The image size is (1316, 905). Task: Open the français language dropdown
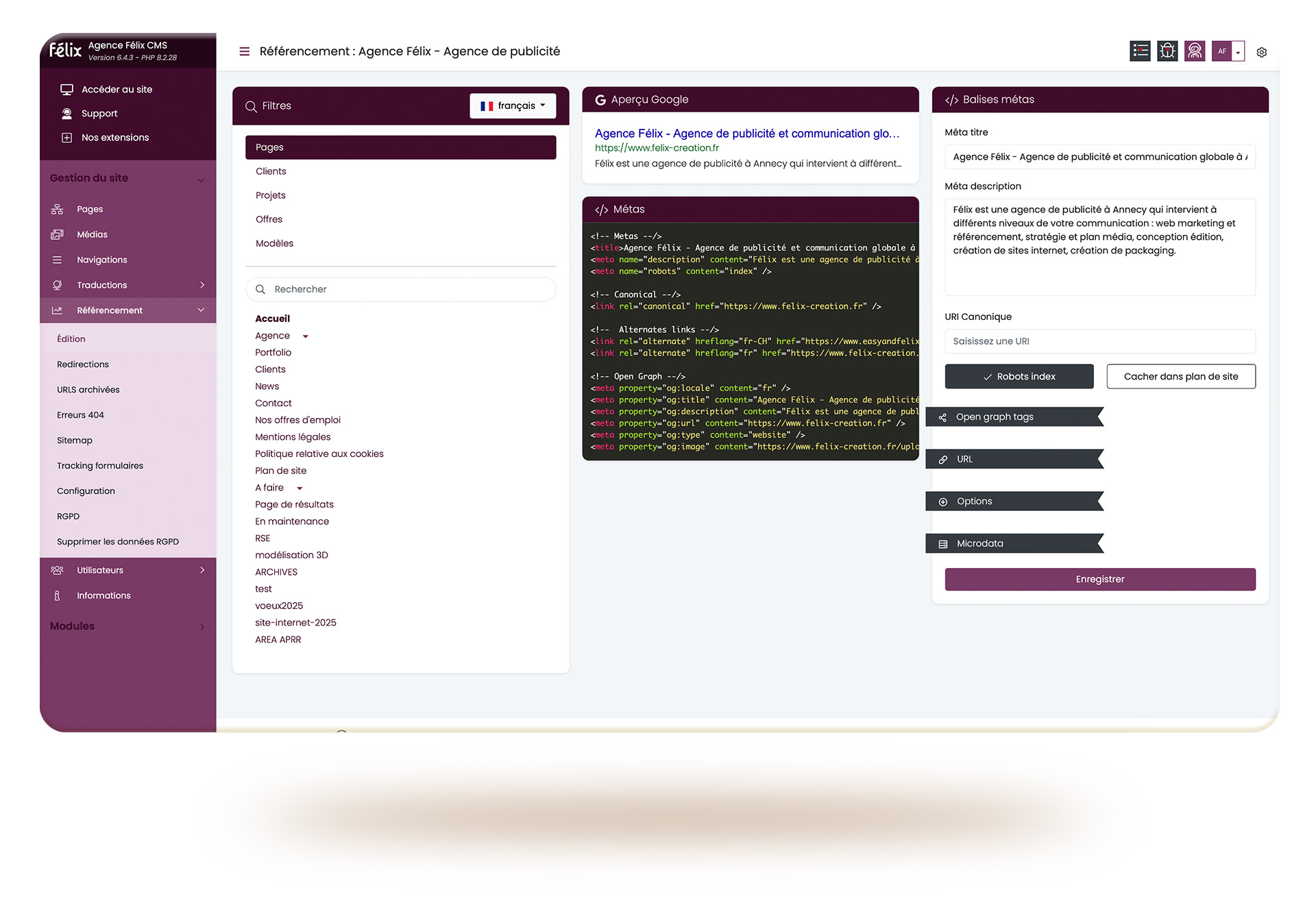(x=513, y=106)
